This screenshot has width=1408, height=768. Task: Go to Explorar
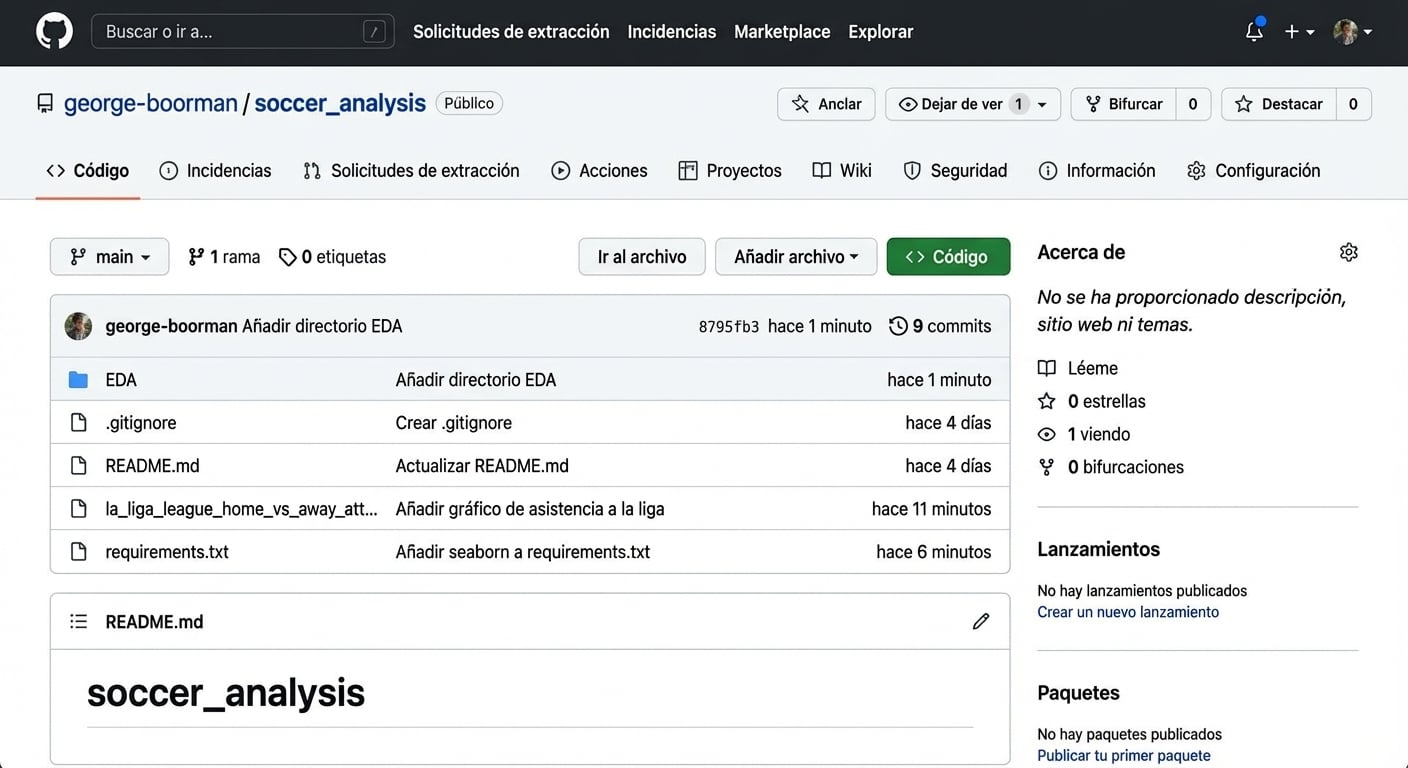[880, 32]
